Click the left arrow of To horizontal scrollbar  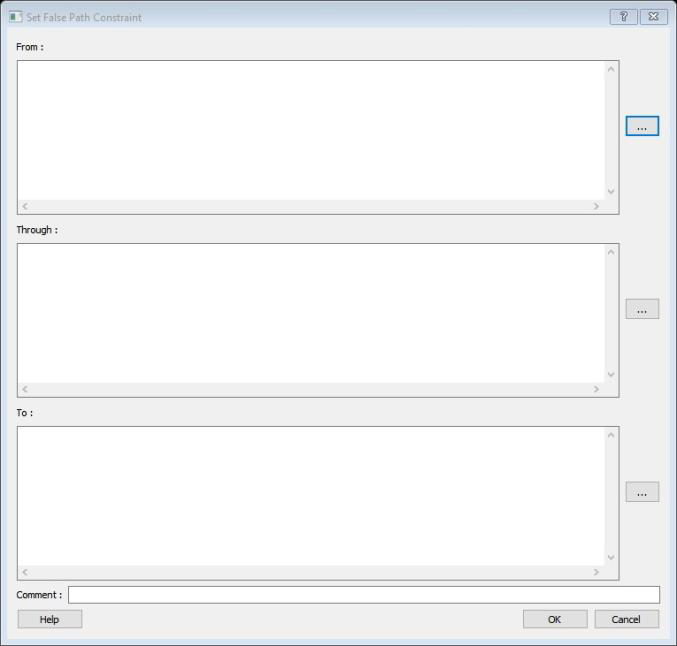25,573
